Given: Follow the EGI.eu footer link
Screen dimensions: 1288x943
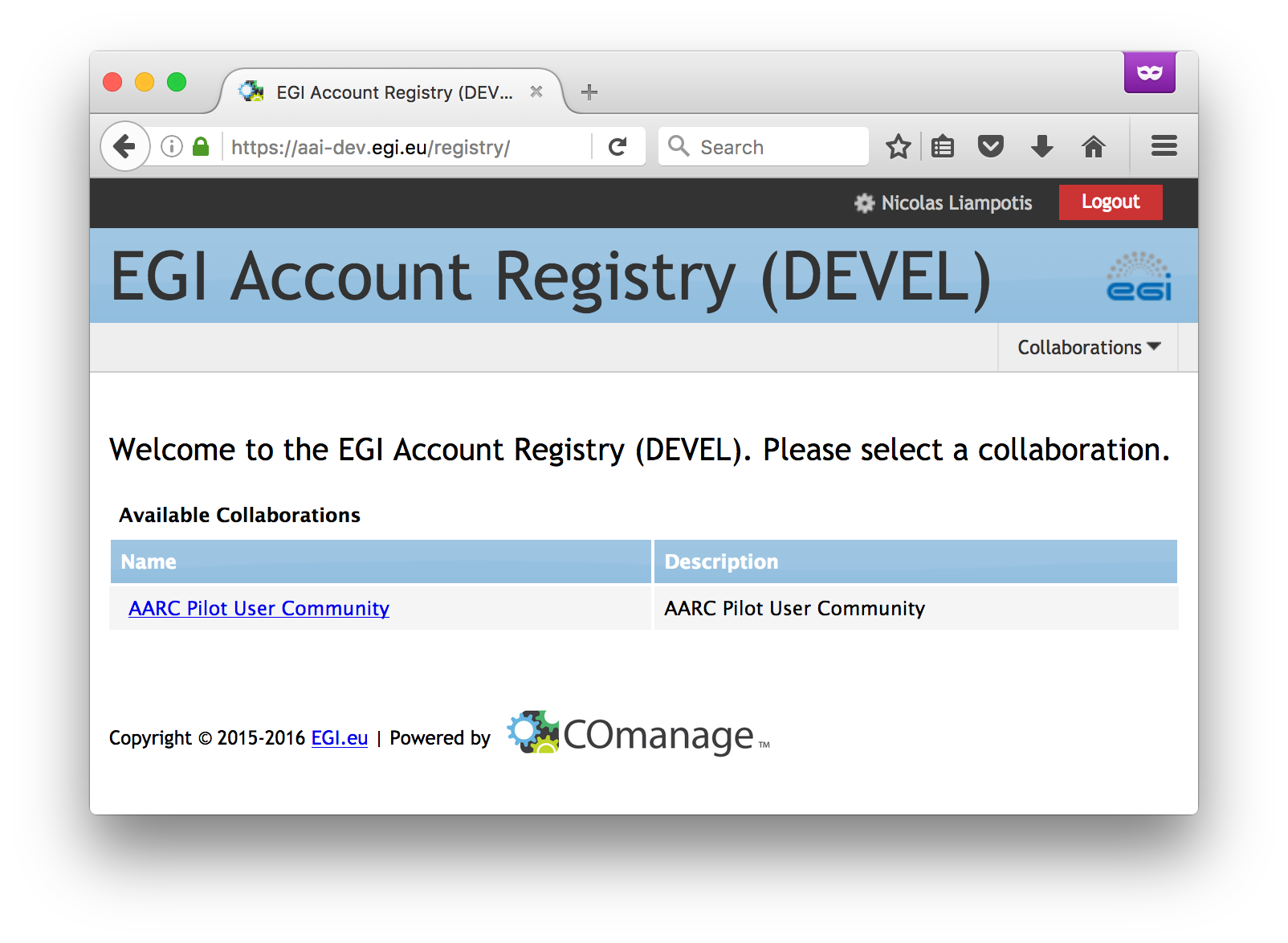Looking at the screenshot, I should pos(340,738).
